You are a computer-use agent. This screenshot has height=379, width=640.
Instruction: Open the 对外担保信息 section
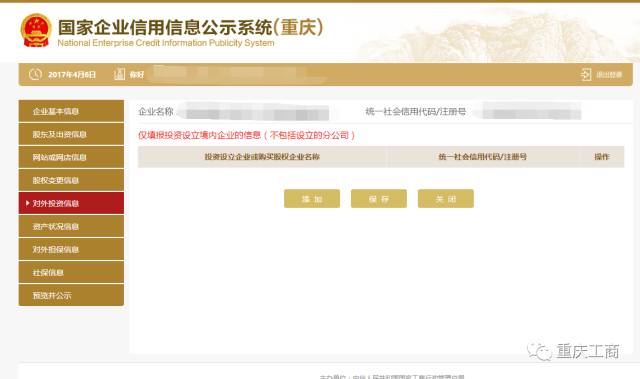pos(71,249)
